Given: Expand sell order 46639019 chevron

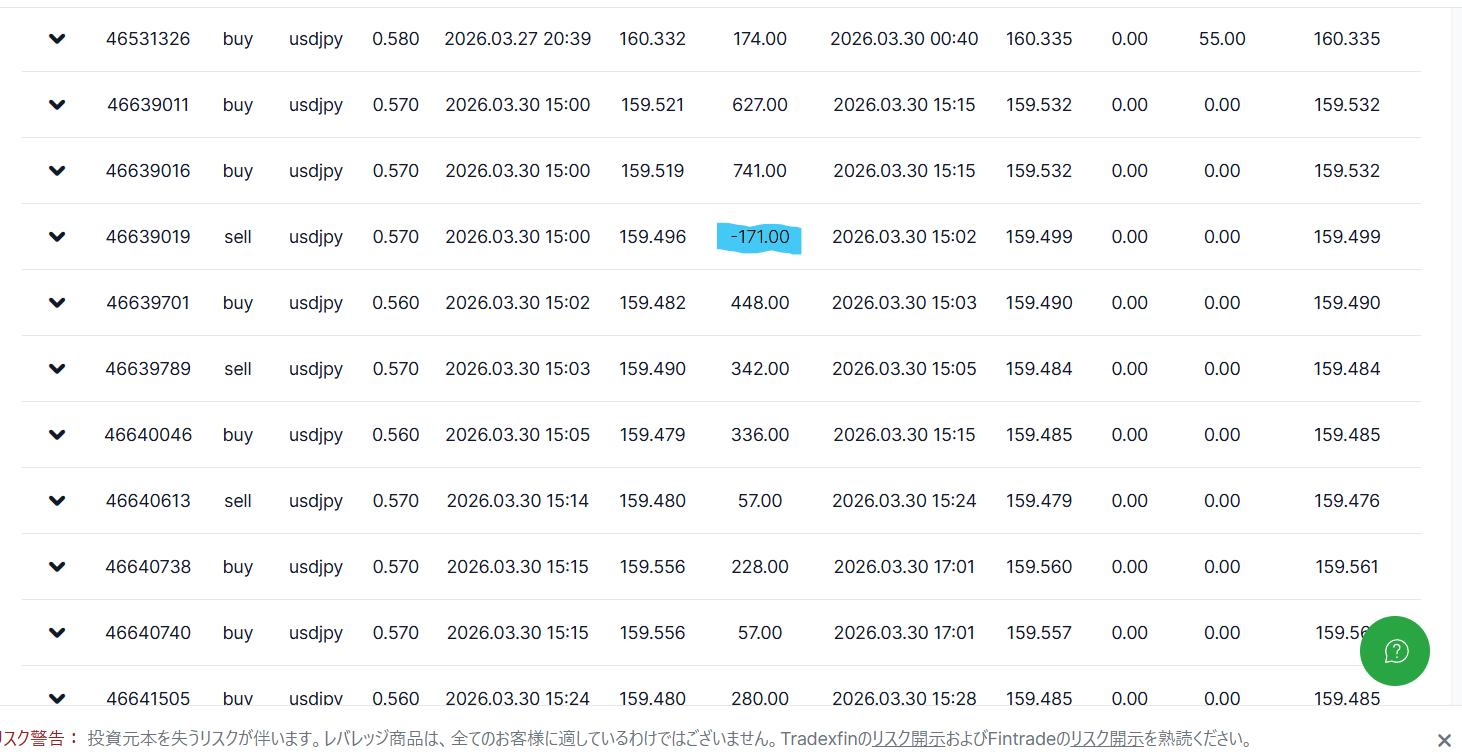Looking at the screenshot, I should click(57, 237).
